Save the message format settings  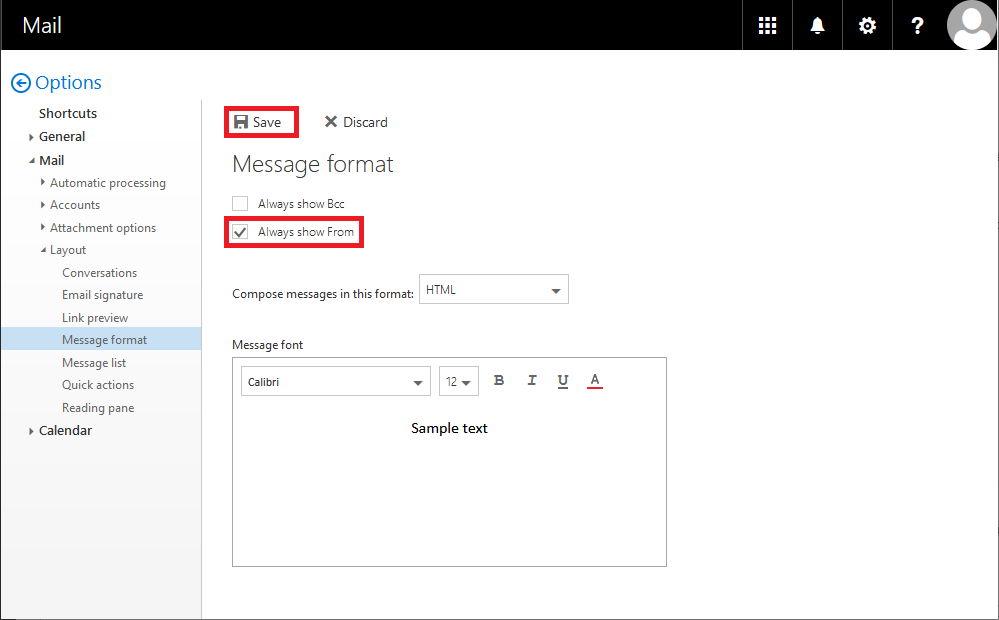[x=261, y=121]
